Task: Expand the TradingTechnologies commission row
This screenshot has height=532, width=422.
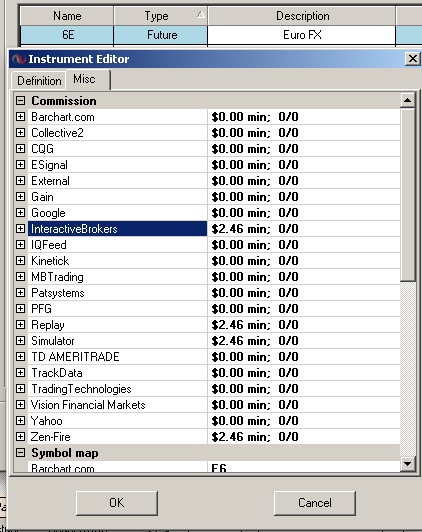Action: pyautogui.click(x=20, y=388)
